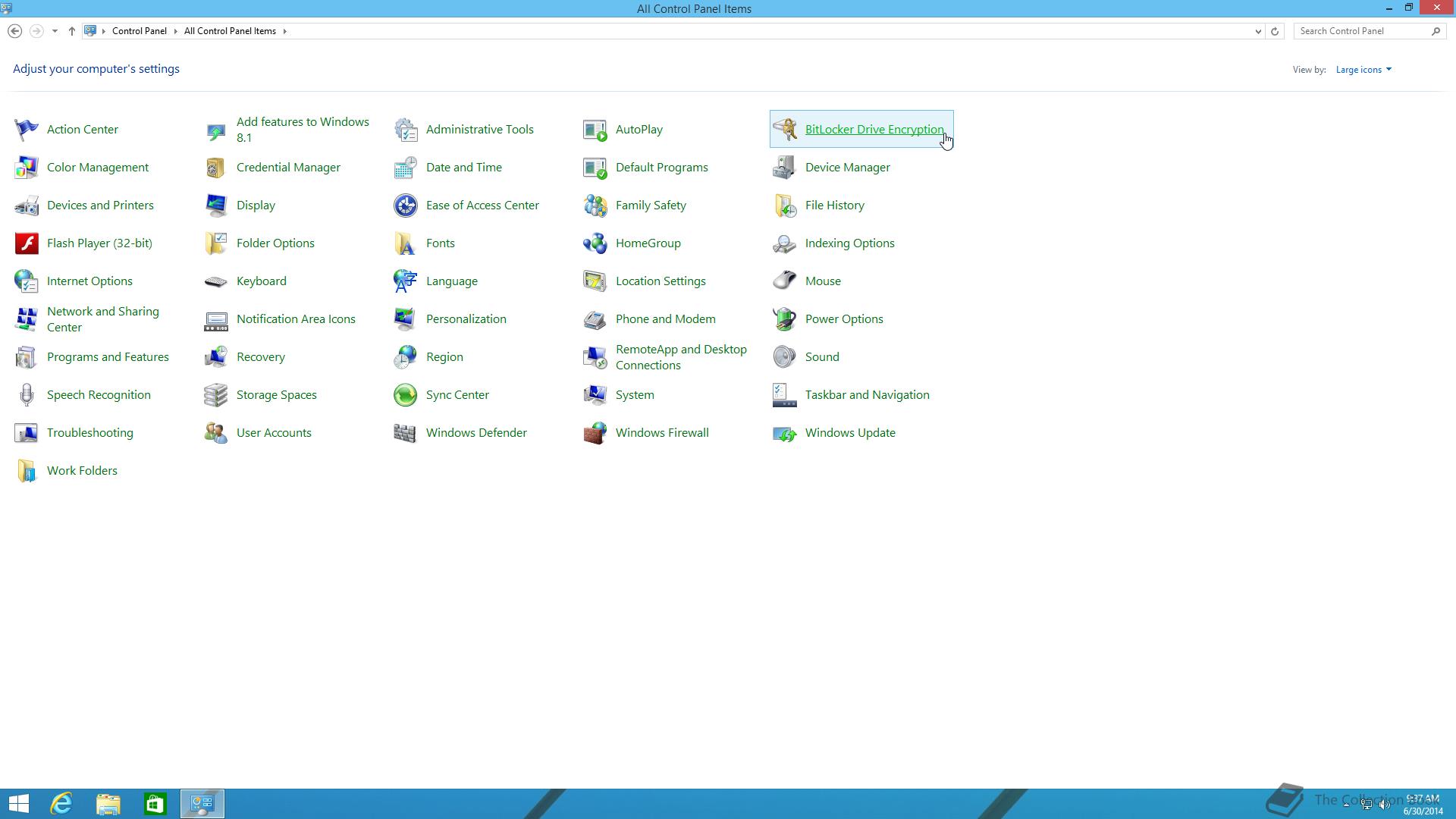Viewport: 1456px width, 819px height.
Task: Click RemoteApp and Desktop Connections link
Action: point(681,357)
